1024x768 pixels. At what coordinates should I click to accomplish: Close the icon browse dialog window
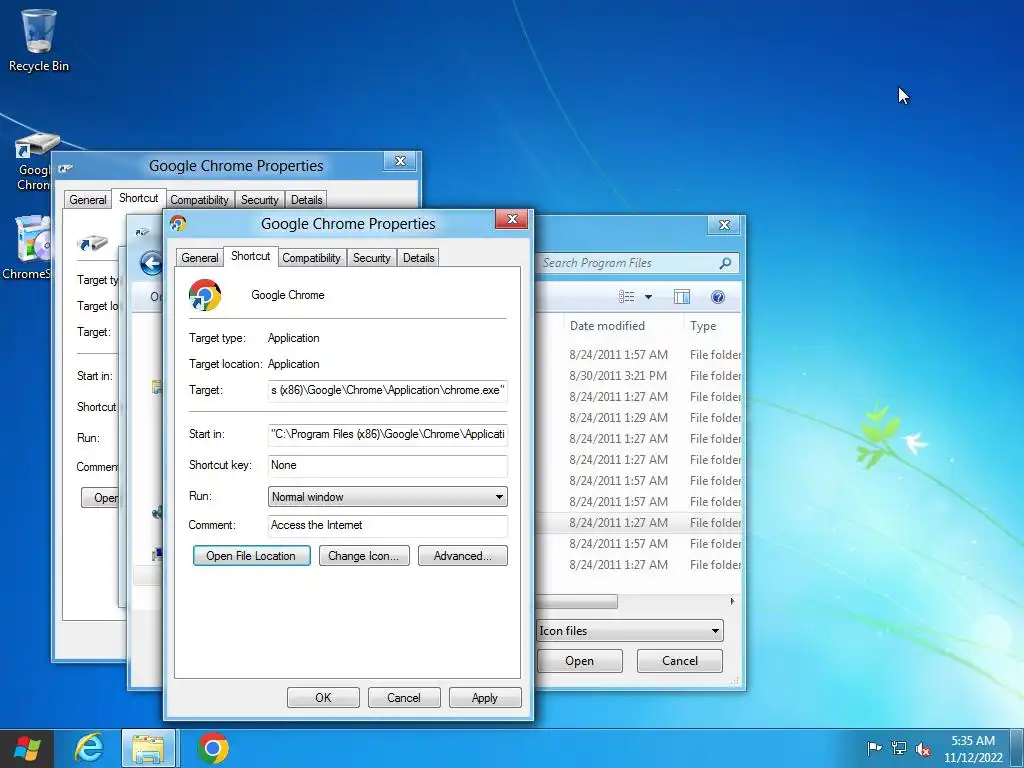click(x=724, y=225)
